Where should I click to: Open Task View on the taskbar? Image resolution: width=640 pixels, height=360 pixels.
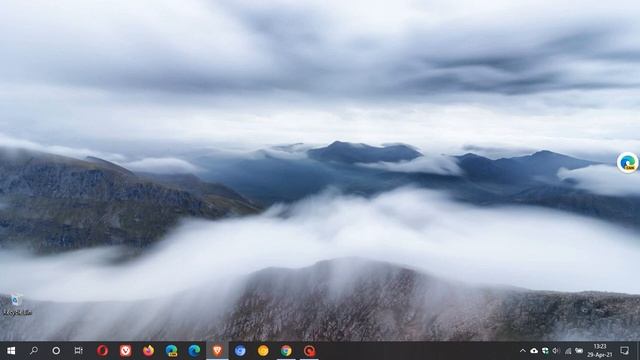tap(78, 351)
